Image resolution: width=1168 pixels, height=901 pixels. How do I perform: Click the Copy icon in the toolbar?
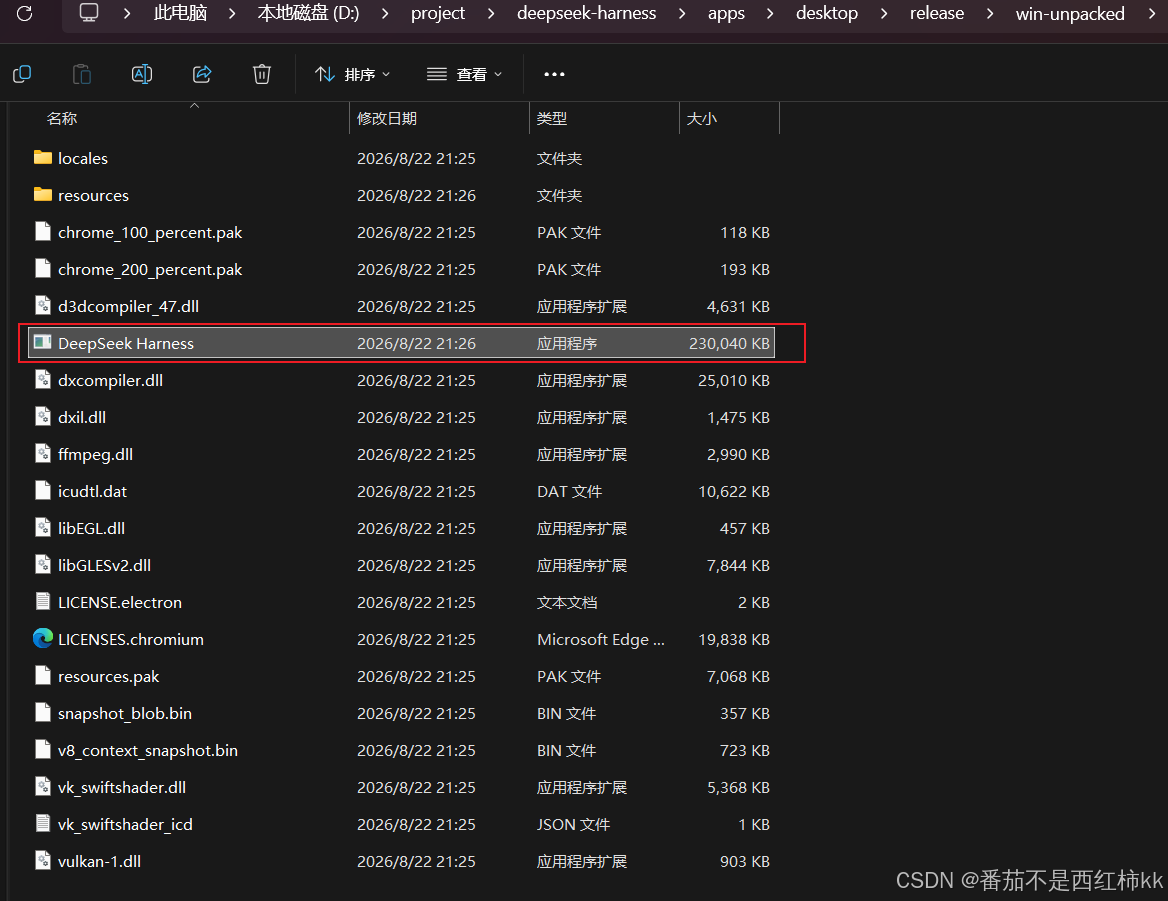pyautogui.click(x=22, y=74)
